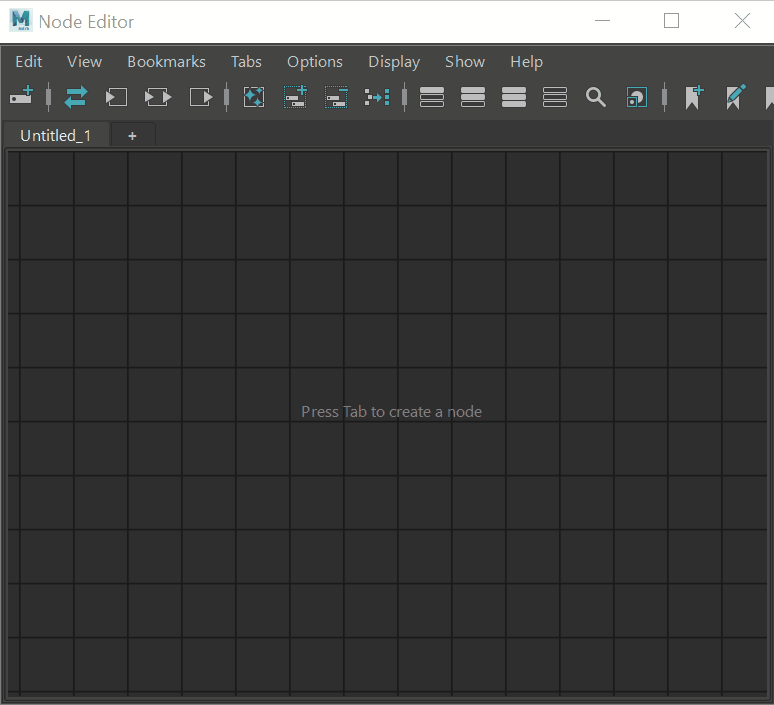Toggle the teal synced selection arrows icon
Viewport: 774px width, 705px height.
coord(76,97)
